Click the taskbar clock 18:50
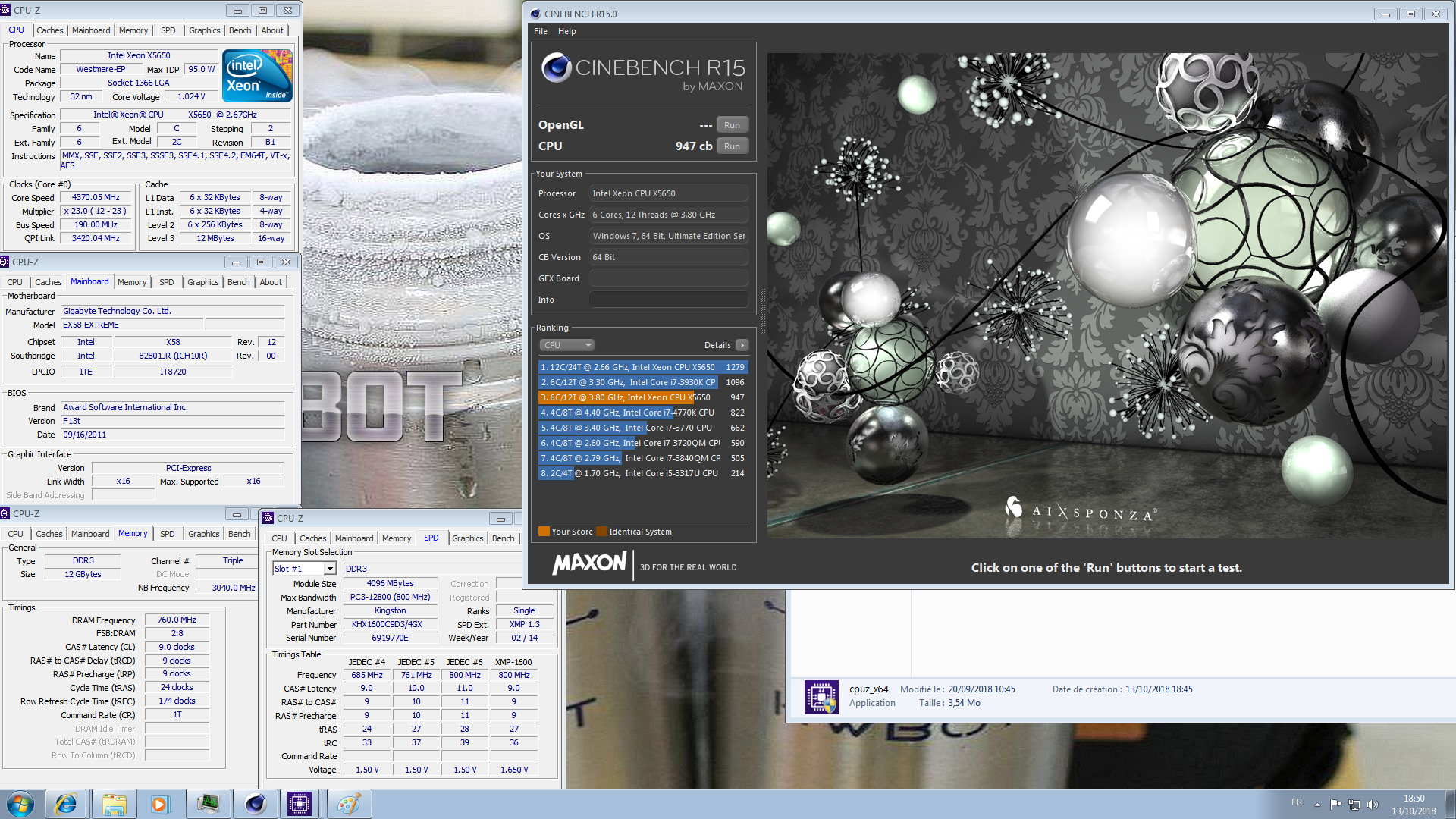The width and height of the screenshot is (1456, 819). (x=1414, y=799)
